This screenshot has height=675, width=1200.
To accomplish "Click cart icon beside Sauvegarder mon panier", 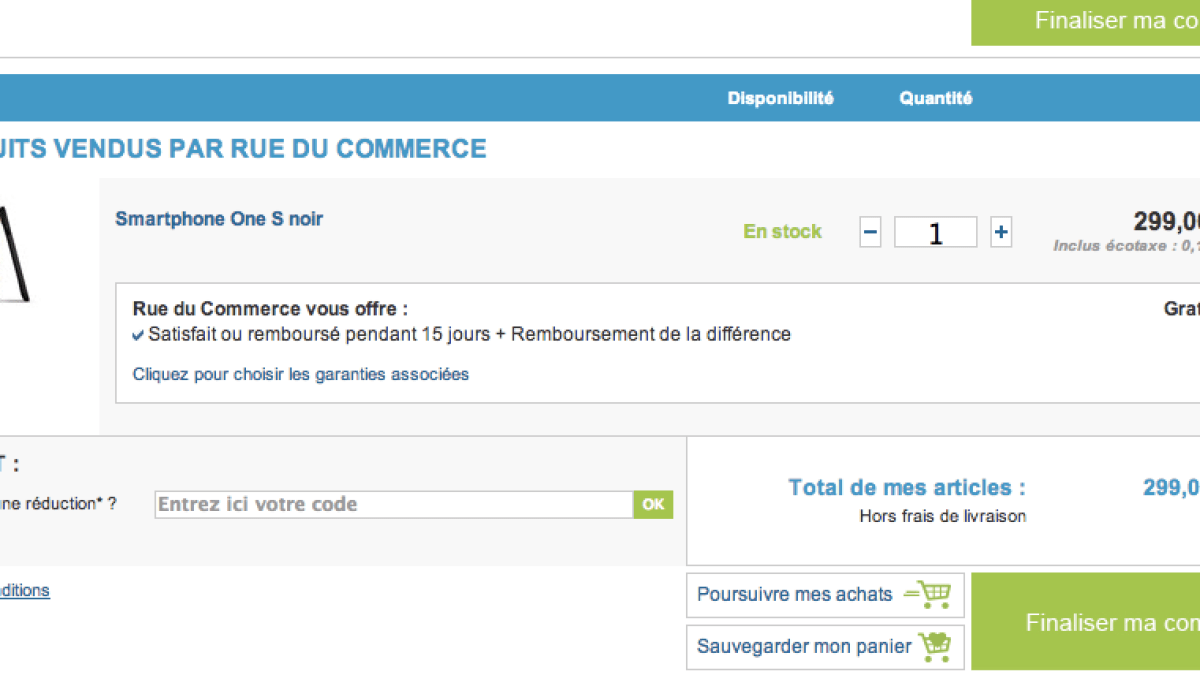I will [934, 646].
